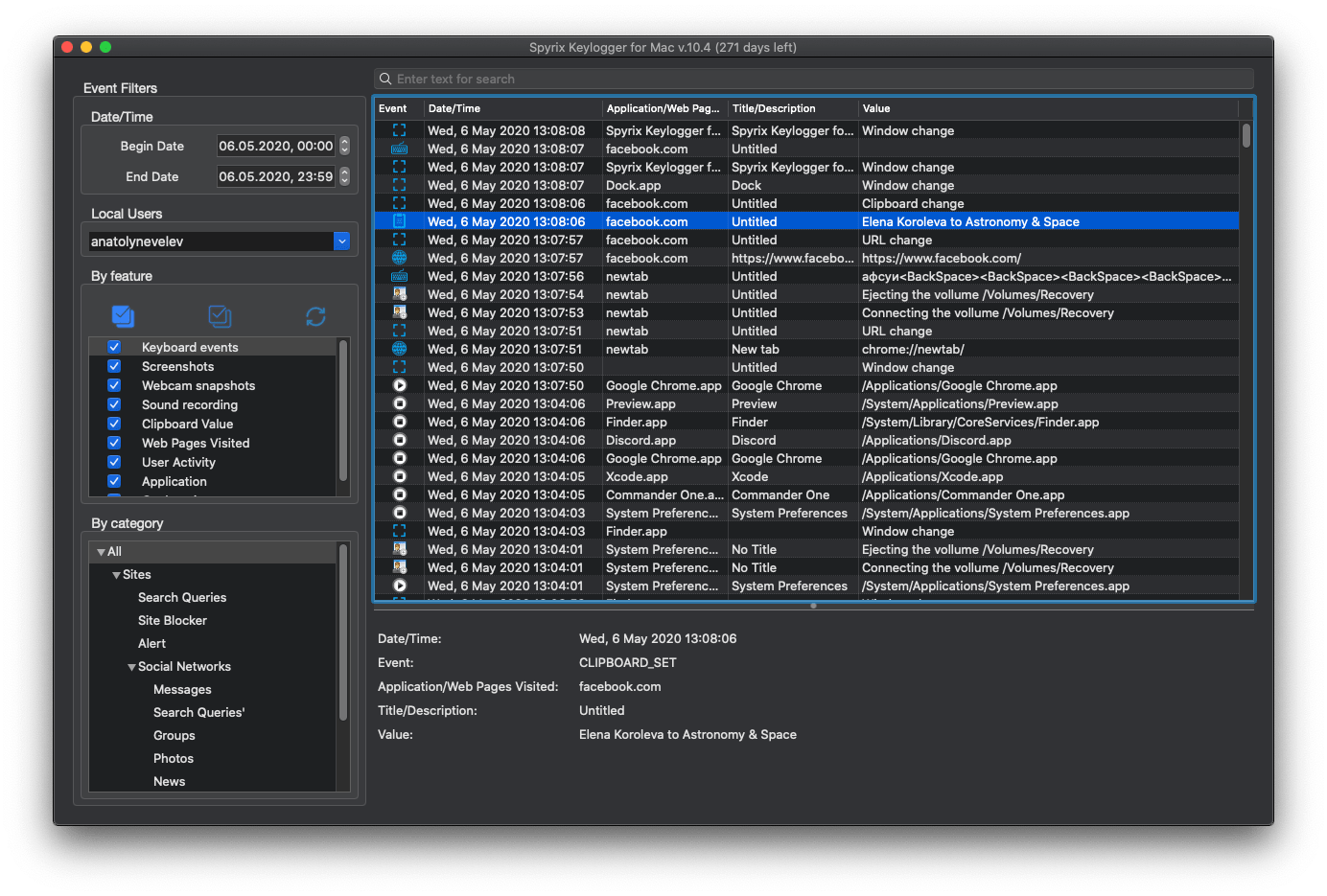The image size is (1327, 896).
Task: Select the Alert category
Action: [x=151, y=643]
